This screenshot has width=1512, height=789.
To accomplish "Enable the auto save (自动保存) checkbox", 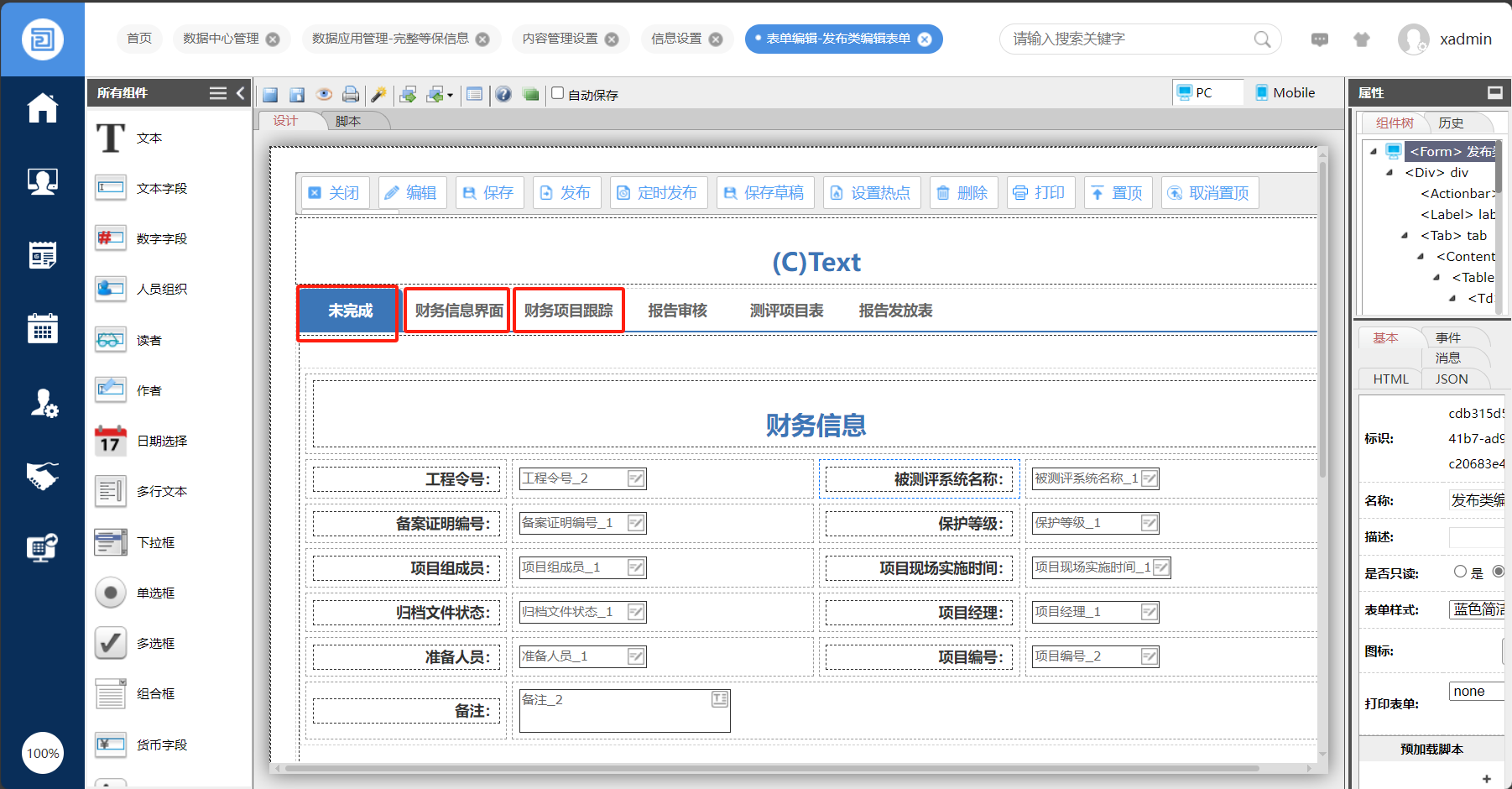I will pyautogui.click(x=558, y=93).
